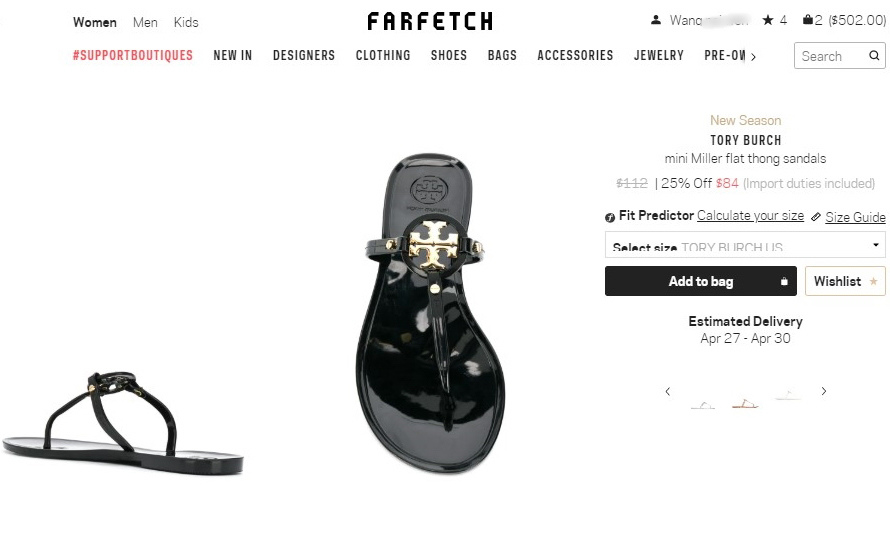Focus the Search input field
Screen dimensions: 890x537
(832, 56)
